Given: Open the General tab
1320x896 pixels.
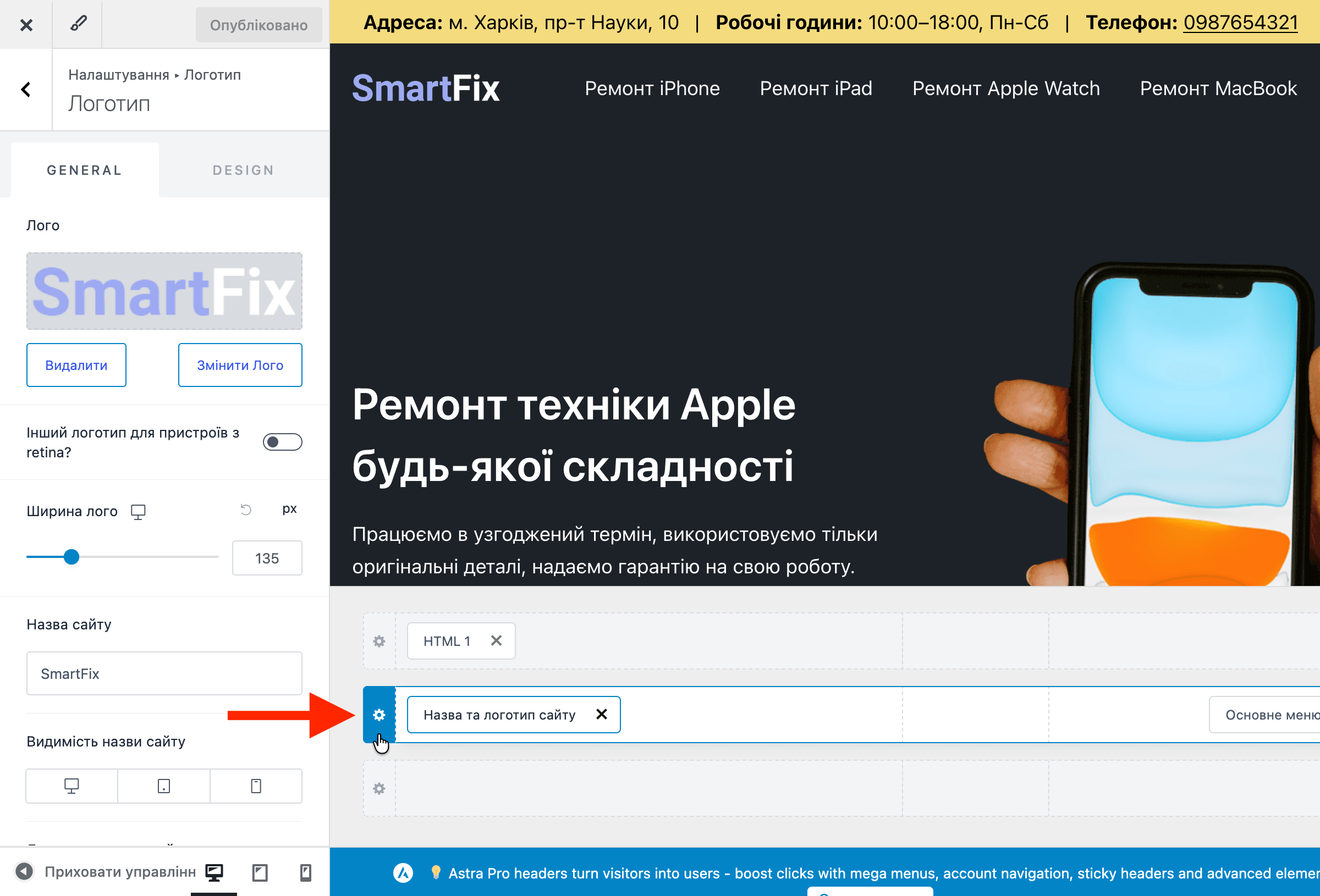Looking at the screenshot, I should [x=85, y=170].
